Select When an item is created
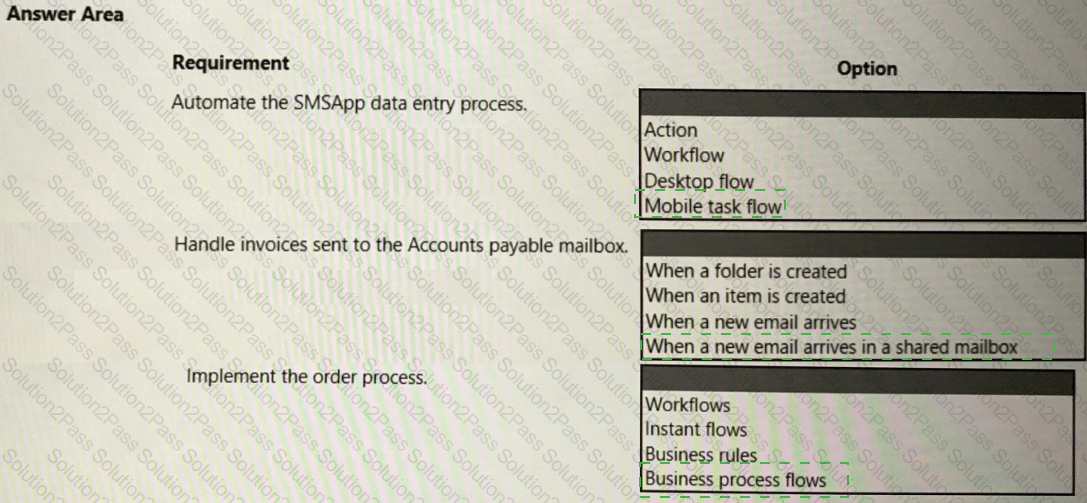1087x503 pixels. click(x=746, y=297)
